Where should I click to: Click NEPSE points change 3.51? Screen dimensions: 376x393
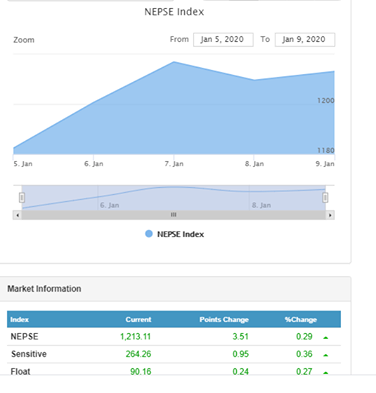(240, 337)
